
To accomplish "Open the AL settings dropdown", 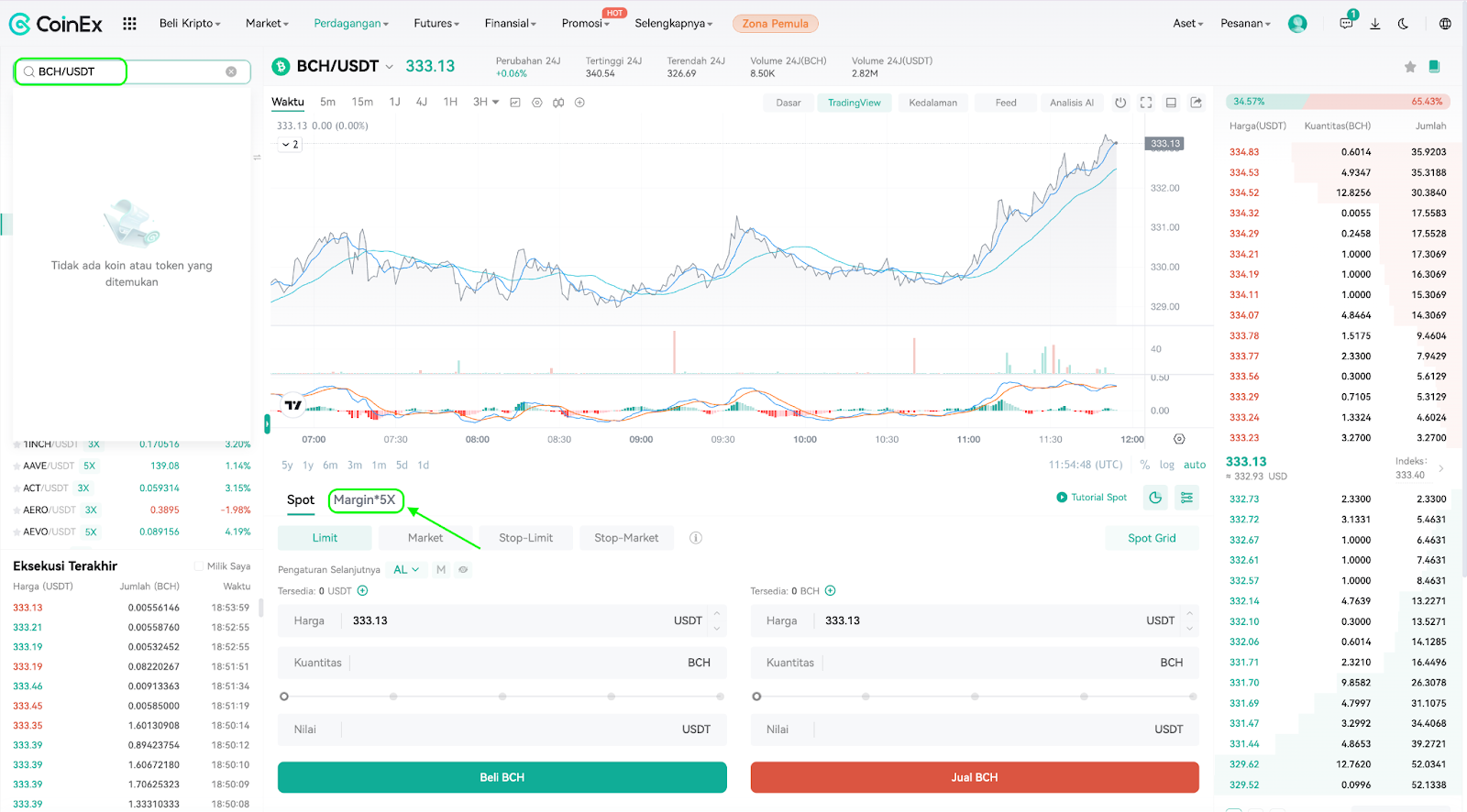I will click(406, 570).
